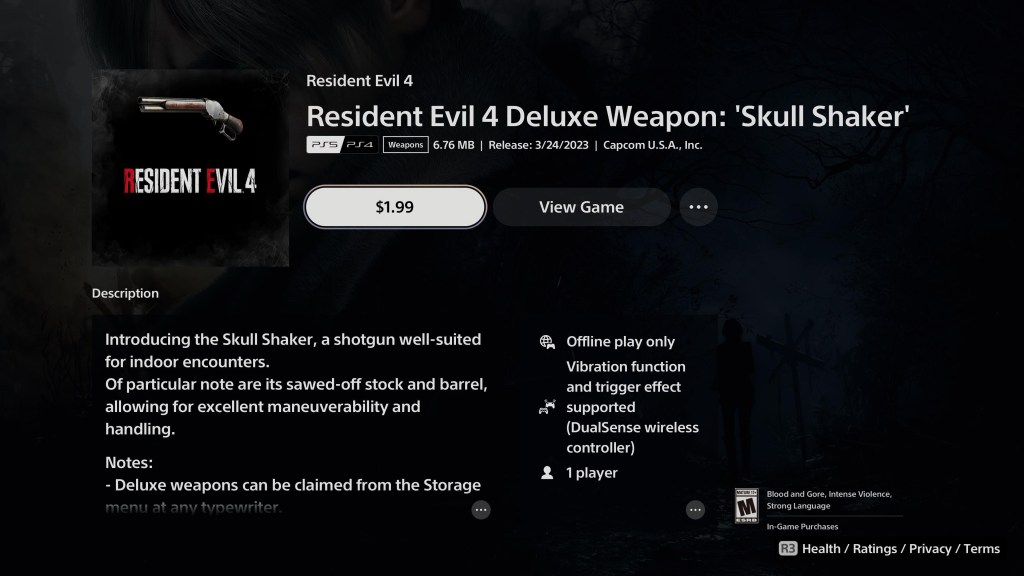Click the In-Game Purchases notice
This screenshot has height=576, width=1024.
803,526
